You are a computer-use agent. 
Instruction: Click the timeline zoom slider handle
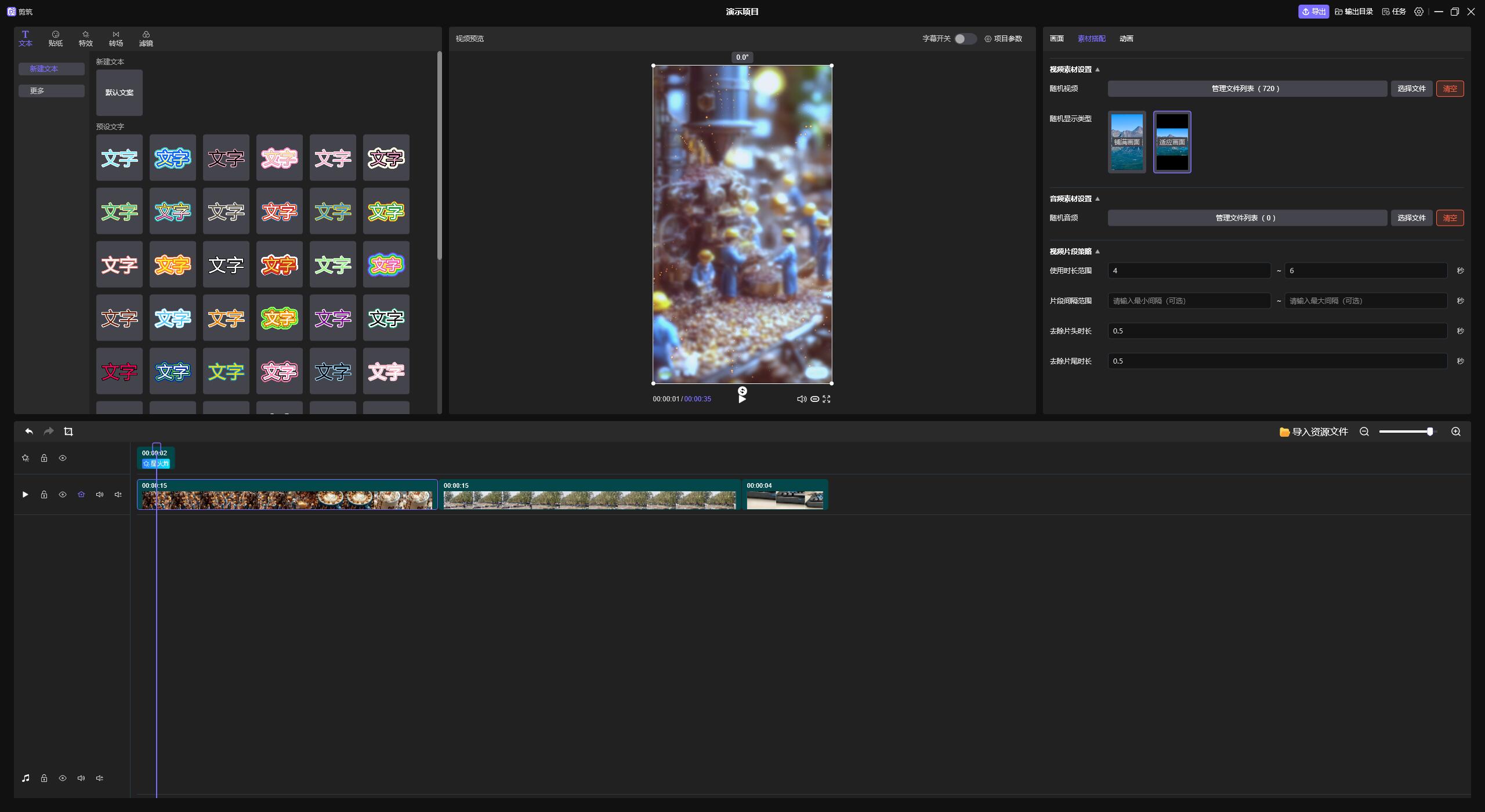tap(1430, 432)
